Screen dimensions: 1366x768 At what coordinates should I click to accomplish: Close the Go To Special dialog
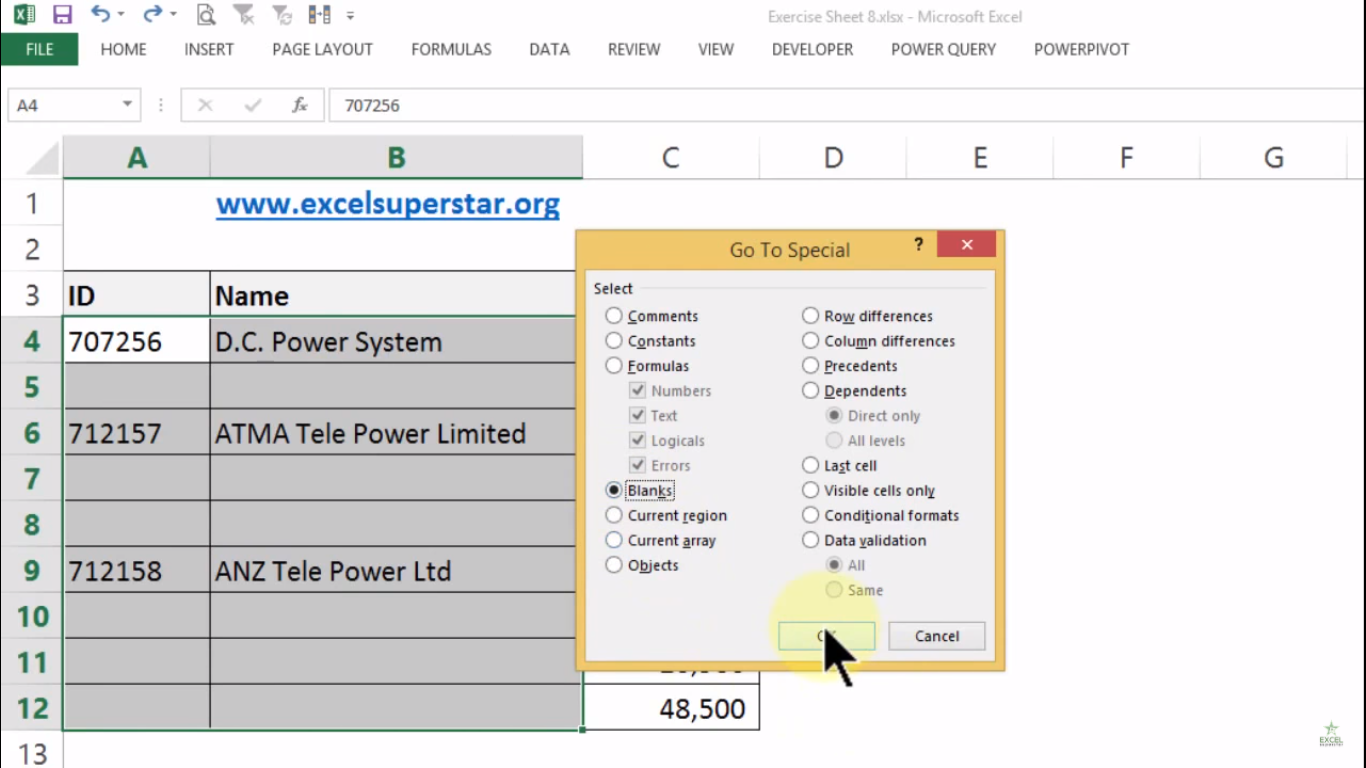click(x=966, y=245)
